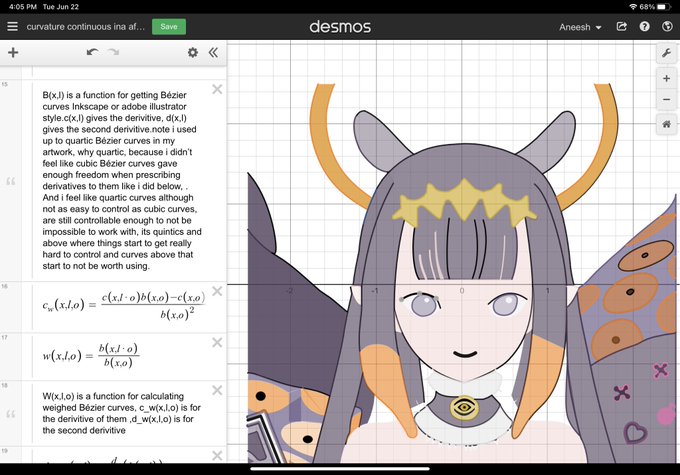
Task: Delete note 15 about Bézier curves
Action: [217, 89]
